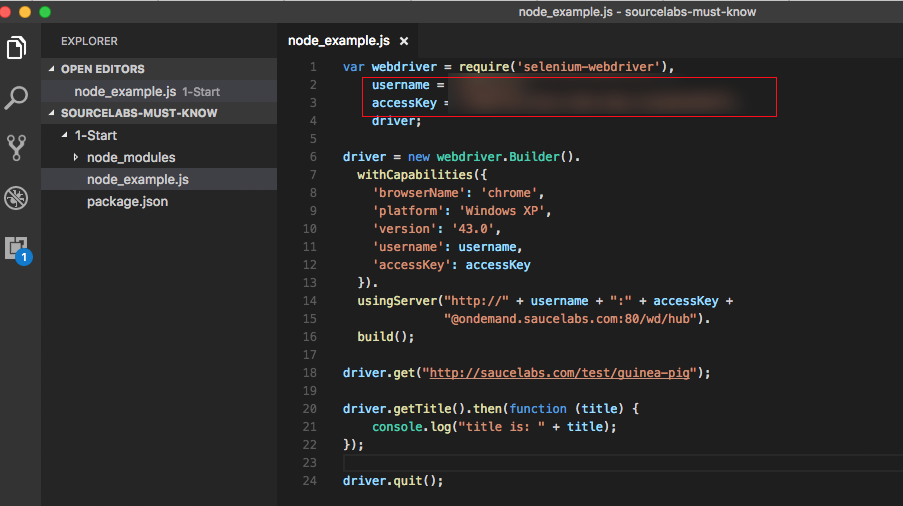This screenshot has width=903, height=506.
Task: Open the Source Control view icon
Action: pos(16,147)
